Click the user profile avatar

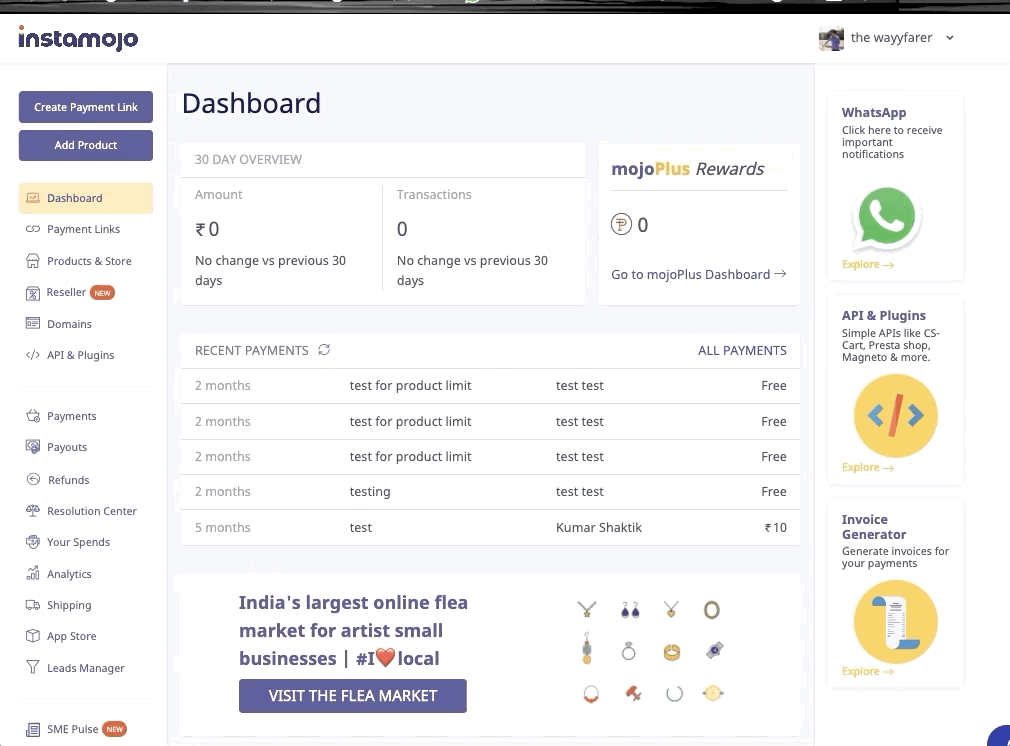[x=831, y=39]
